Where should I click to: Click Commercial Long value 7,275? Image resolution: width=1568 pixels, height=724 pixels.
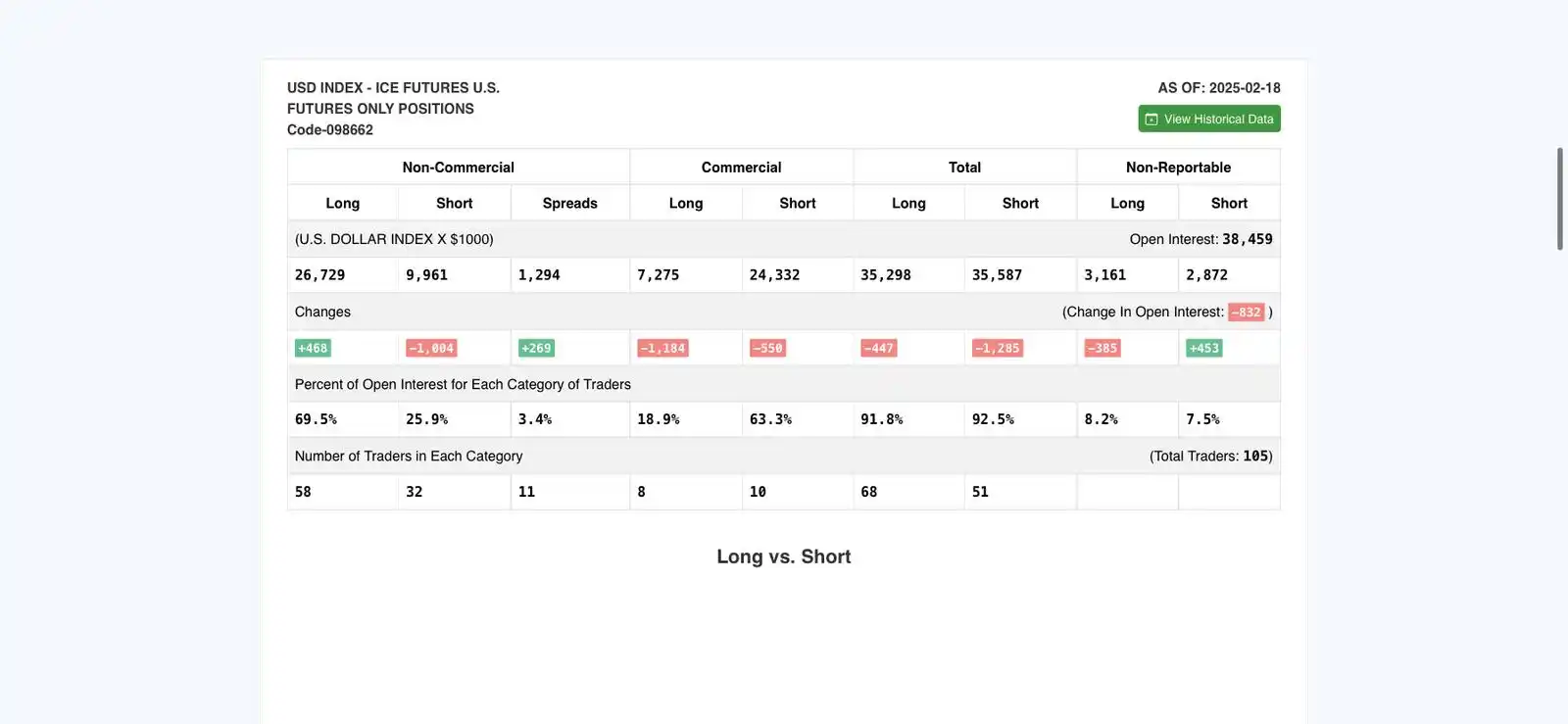coord(659,275)
